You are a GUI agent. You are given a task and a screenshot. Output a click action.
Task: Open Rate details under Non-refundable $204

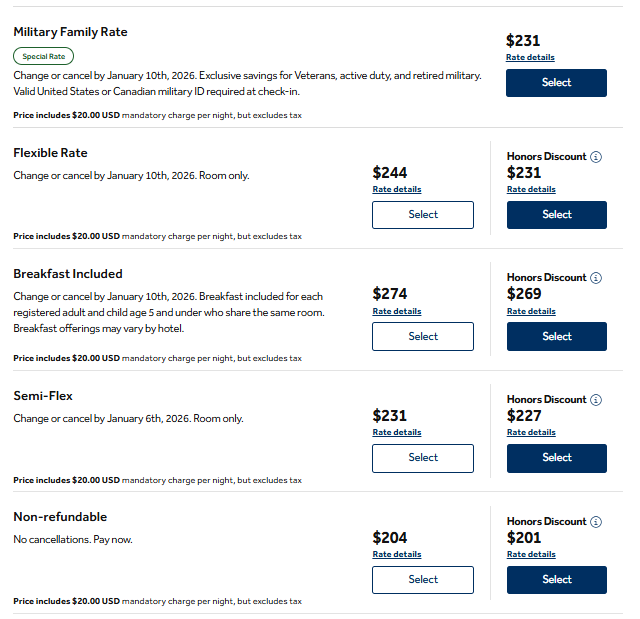point(397,554)
